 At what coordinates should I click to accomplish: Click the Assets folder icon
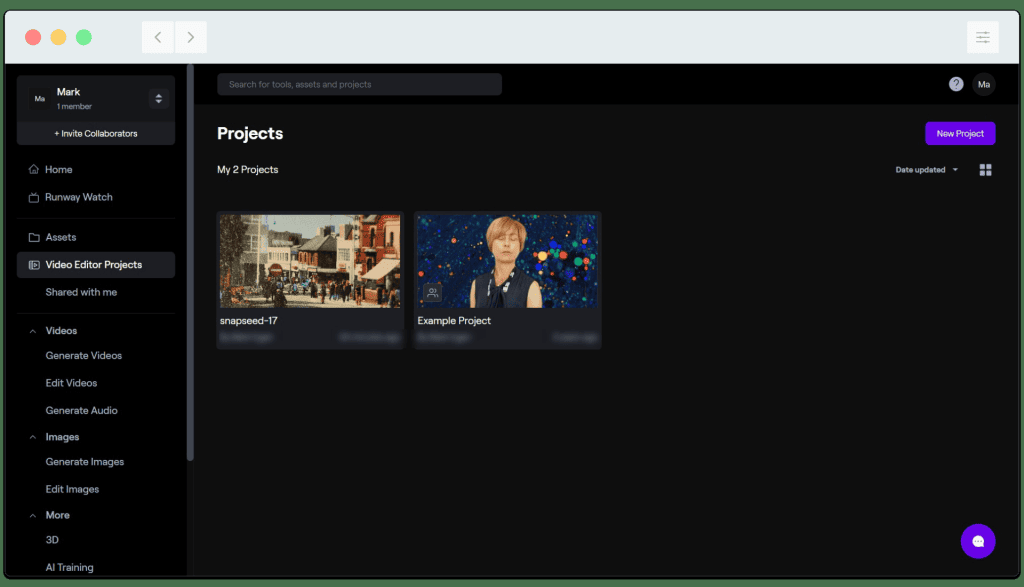pyautogui.click(x=34, y=238)
